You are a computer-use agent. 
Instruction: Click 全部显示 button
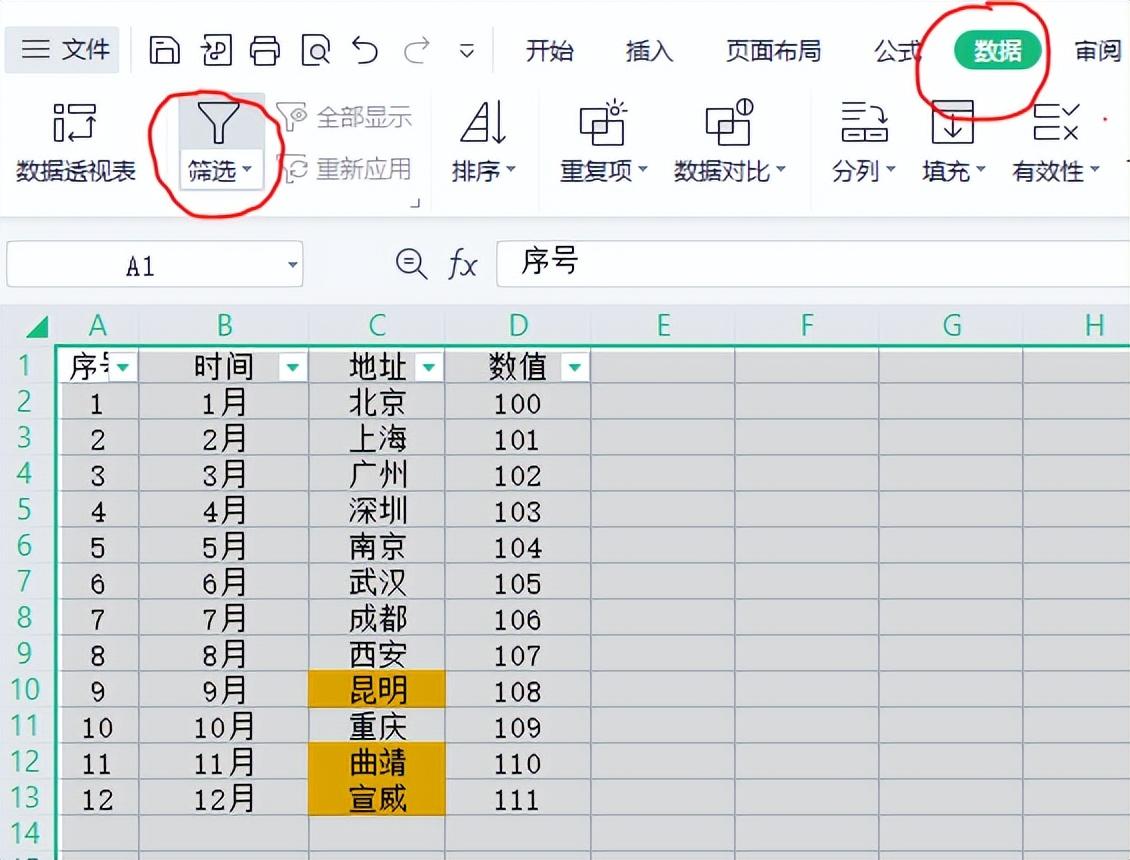click(x=344, y=116)
